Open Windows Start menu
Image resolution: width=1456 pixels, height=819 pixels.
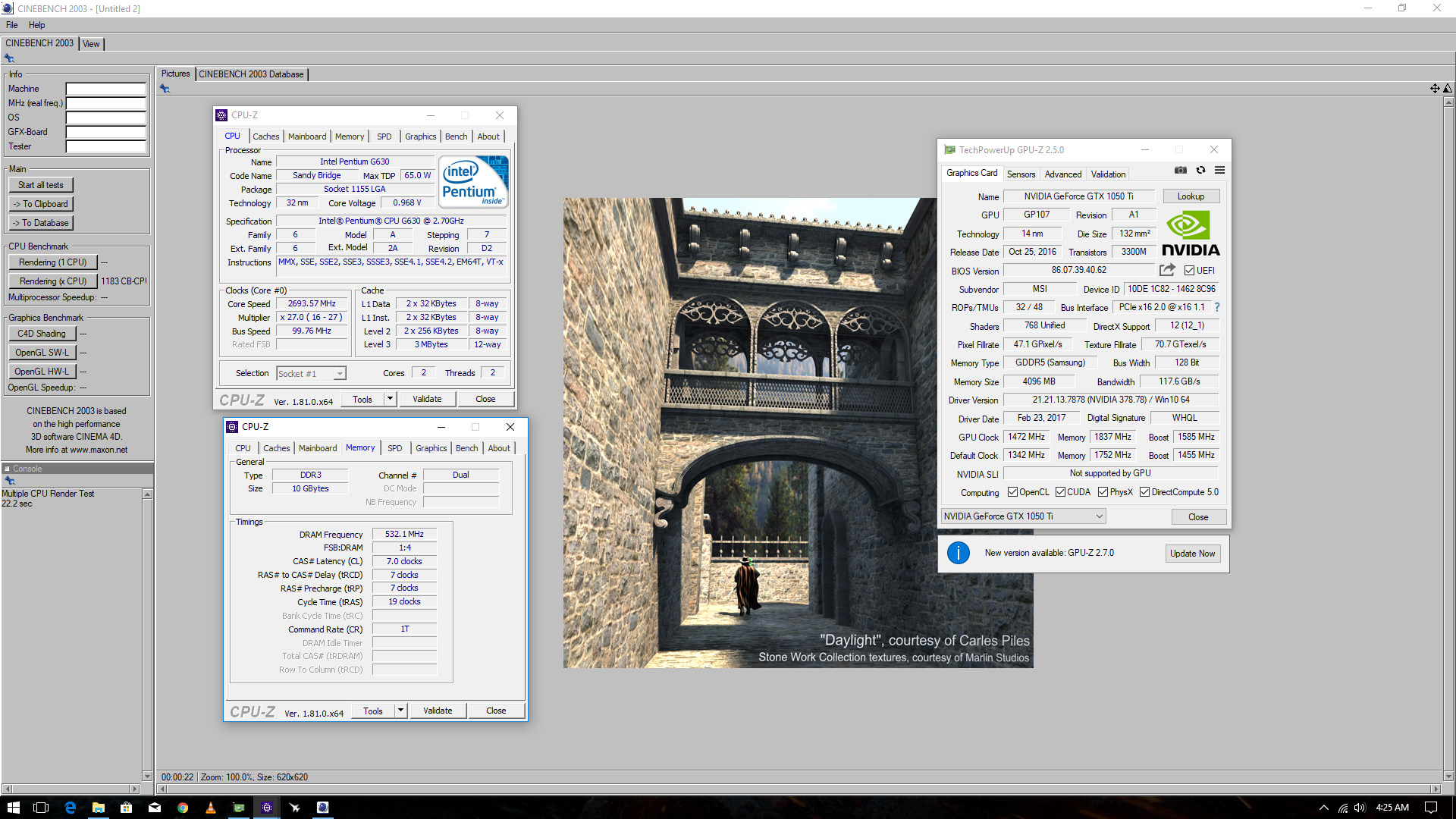pyautogui.click(x=13, y=808)
